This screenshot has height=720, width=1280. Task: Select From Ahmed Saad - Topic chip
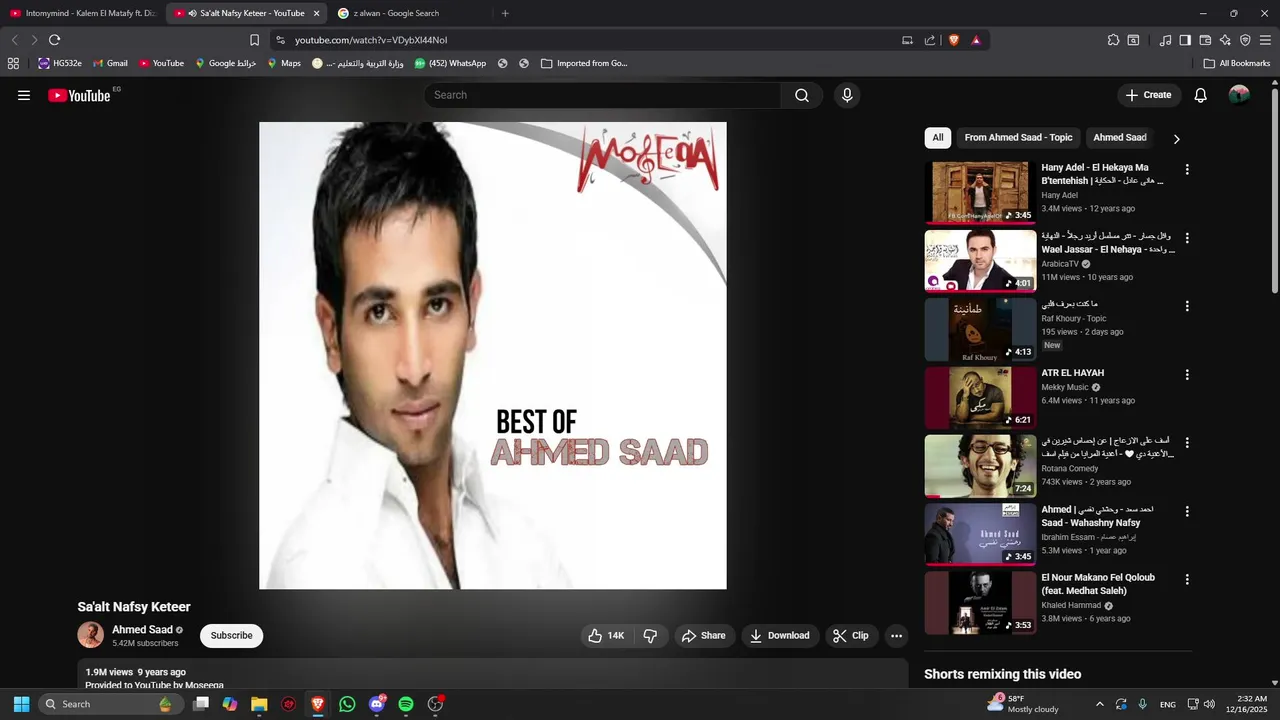coord(1018,138)
